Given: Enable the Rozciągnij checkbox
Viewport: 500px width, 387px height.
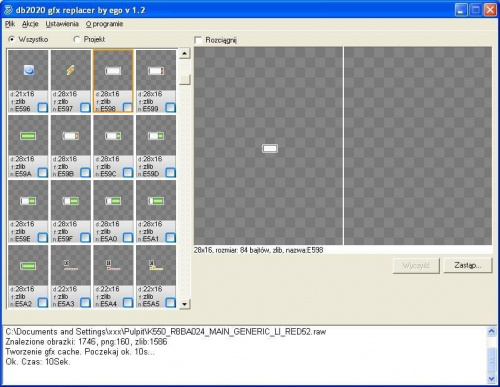Looking at the screenshot, I should click(x=198, y=40).
